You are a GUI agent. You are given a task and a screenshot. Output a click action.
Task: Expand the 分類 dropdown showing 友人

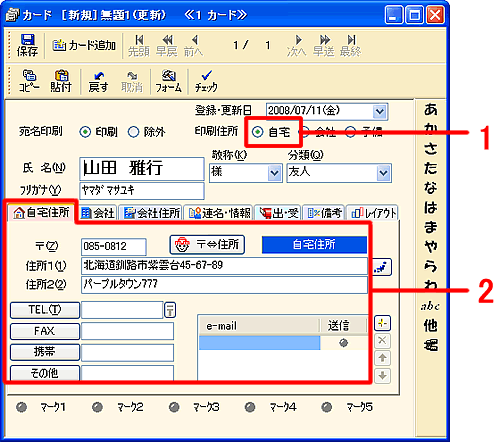tap(384, 173)
